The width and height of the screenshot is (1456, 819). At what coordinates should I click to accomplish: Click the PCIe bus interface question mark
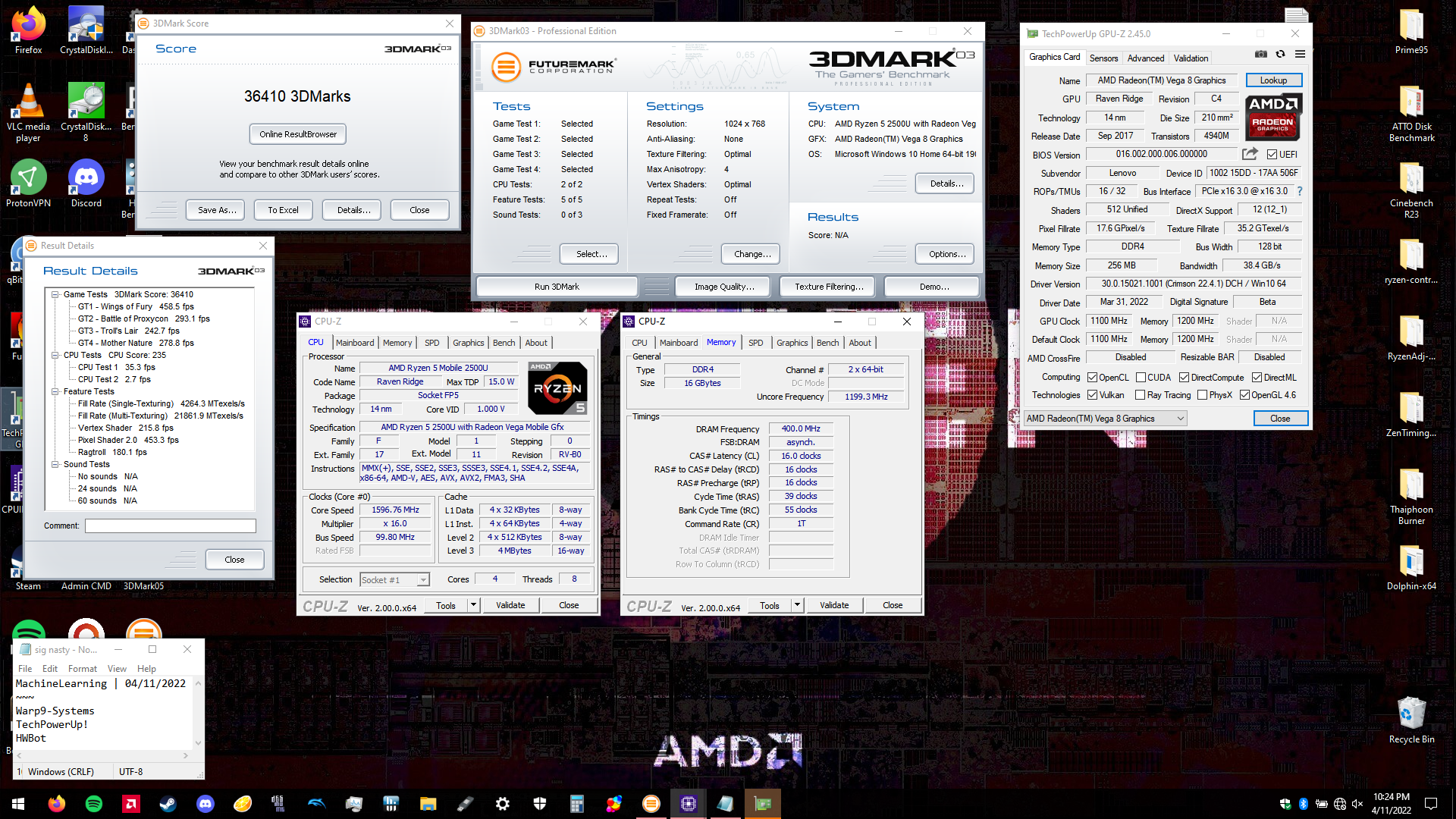[x=1300, y=191]
